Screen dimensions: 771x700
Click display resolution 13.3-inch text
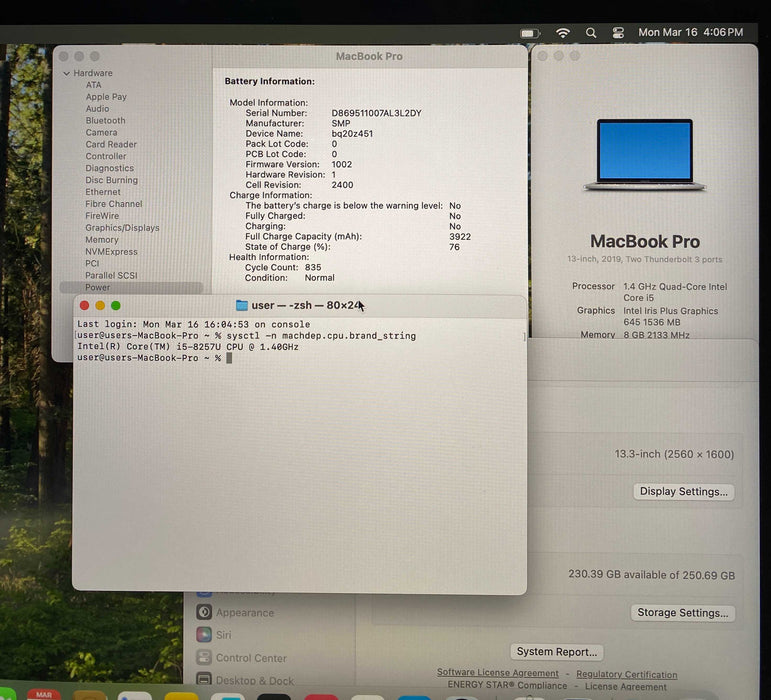coord(674,454)
